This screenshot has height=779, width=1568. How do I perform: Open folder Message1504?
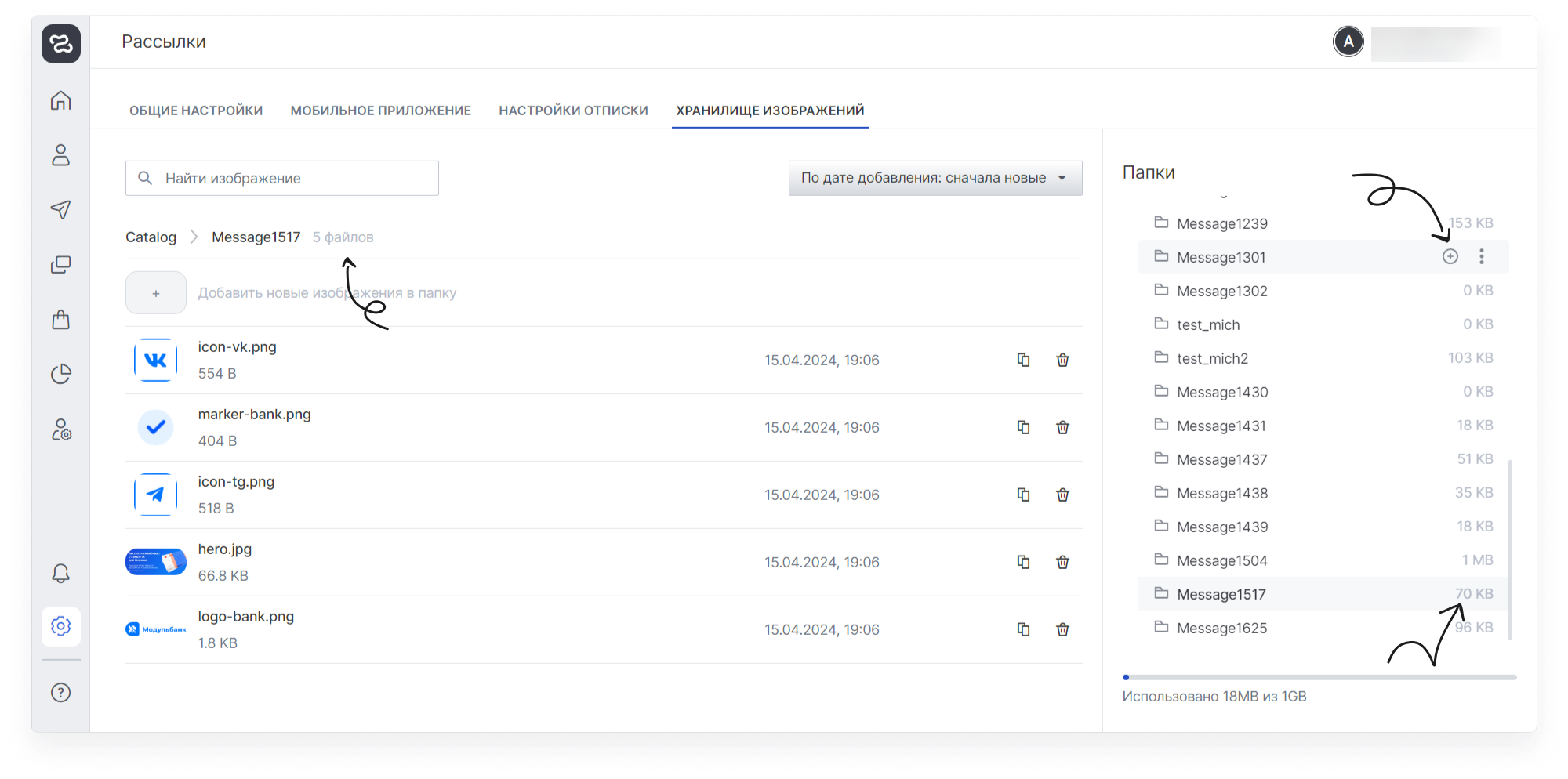1323,560
